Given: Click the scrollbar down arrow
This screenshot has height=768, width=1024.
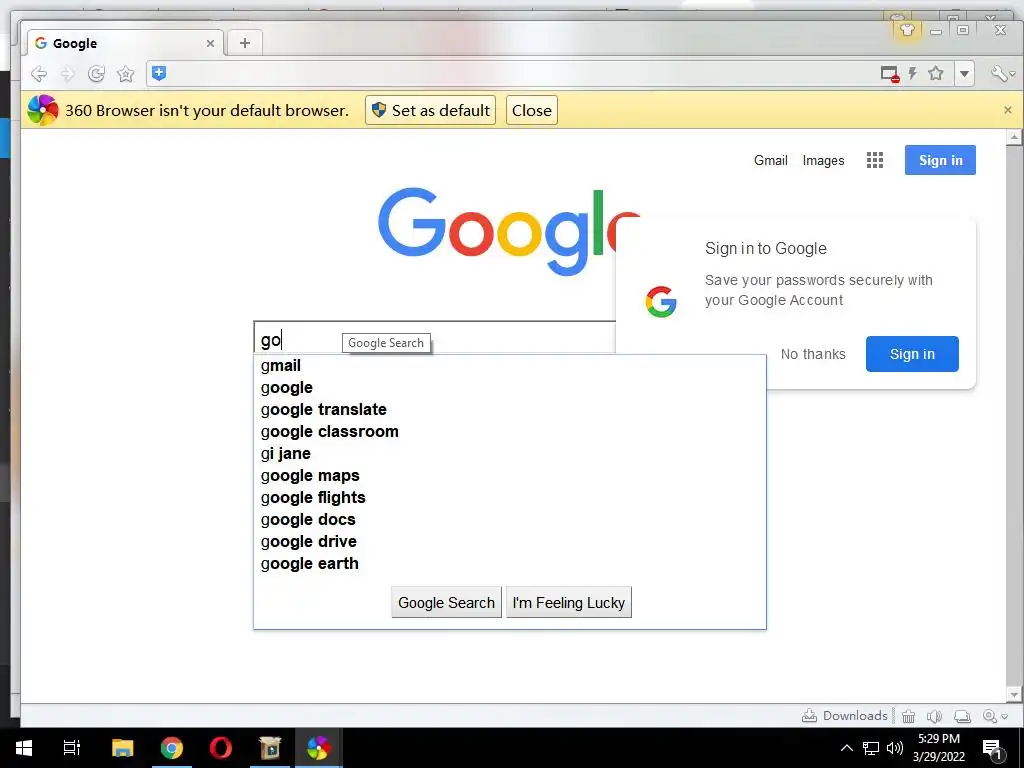Looking at the screenshot, I should (x=1014, y=694).
